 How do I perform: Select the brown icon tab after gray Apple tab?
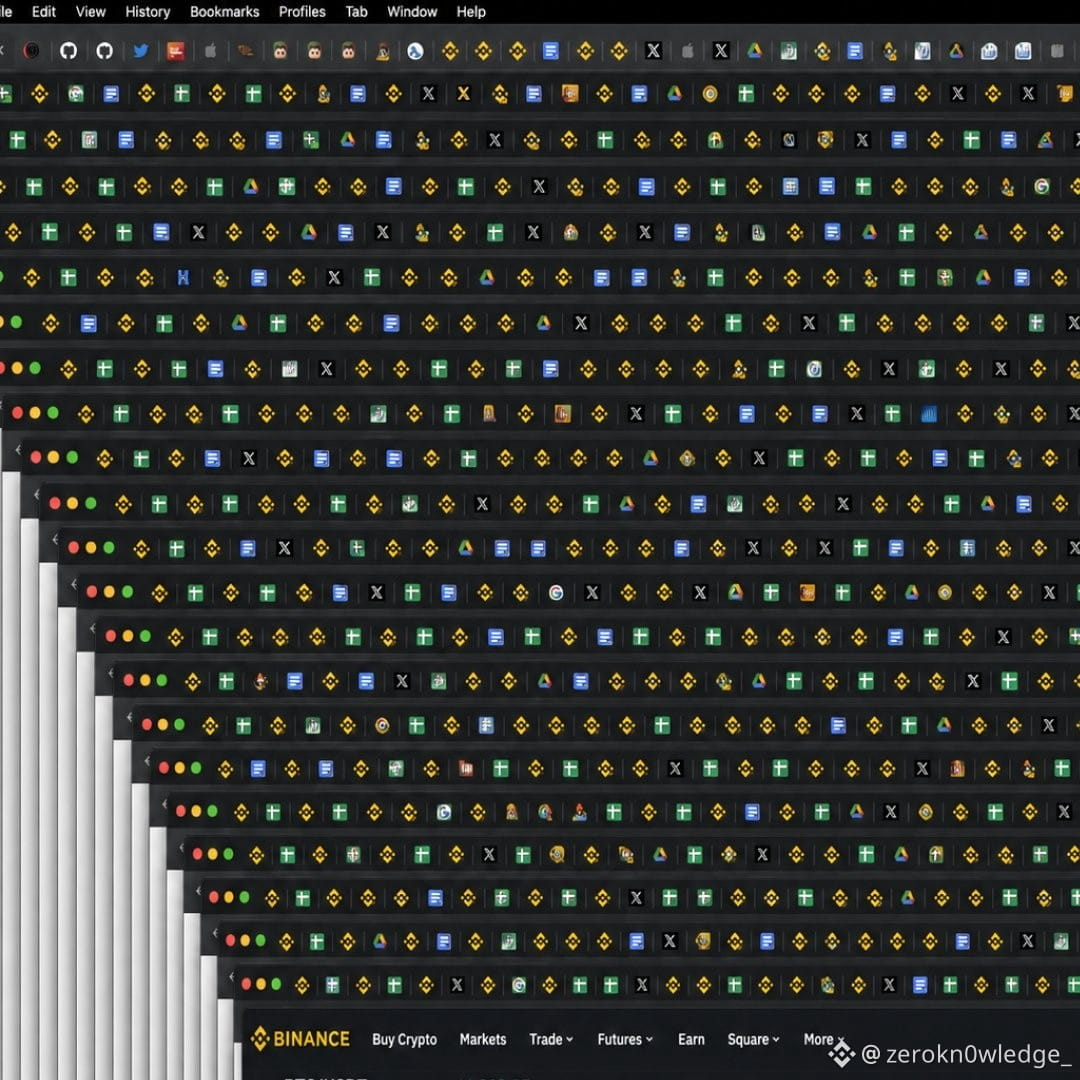(x=245, y=50)
